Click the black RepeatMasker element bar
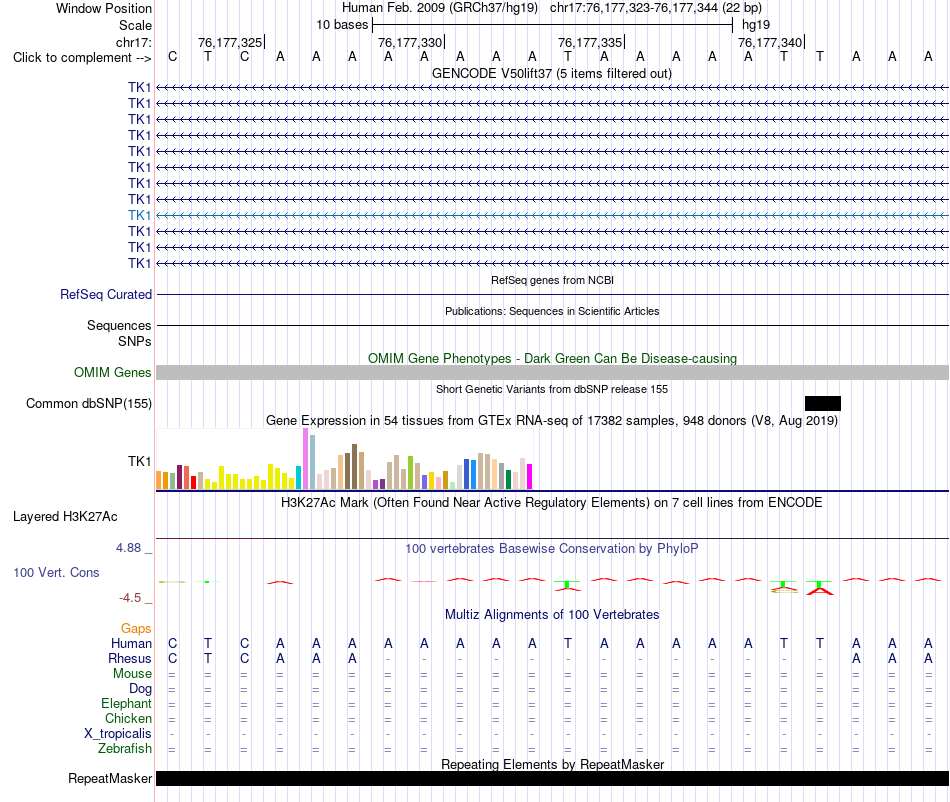Image resolution: width=950 pixels, height=802 pixels. point(552,778)
